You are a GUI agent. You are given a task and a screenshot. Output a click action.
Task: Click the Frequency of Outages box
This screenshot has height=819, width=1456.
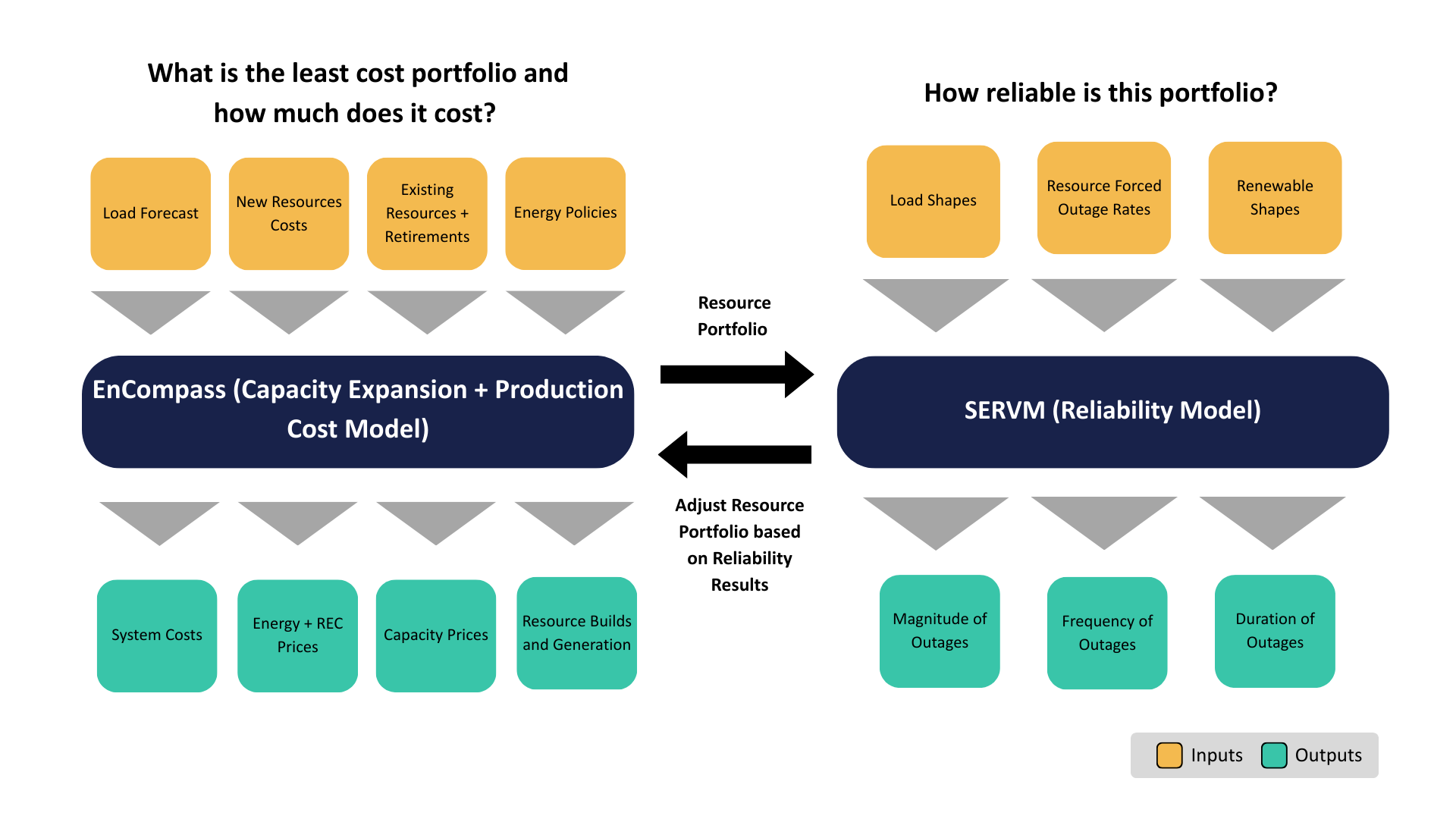1107,632
